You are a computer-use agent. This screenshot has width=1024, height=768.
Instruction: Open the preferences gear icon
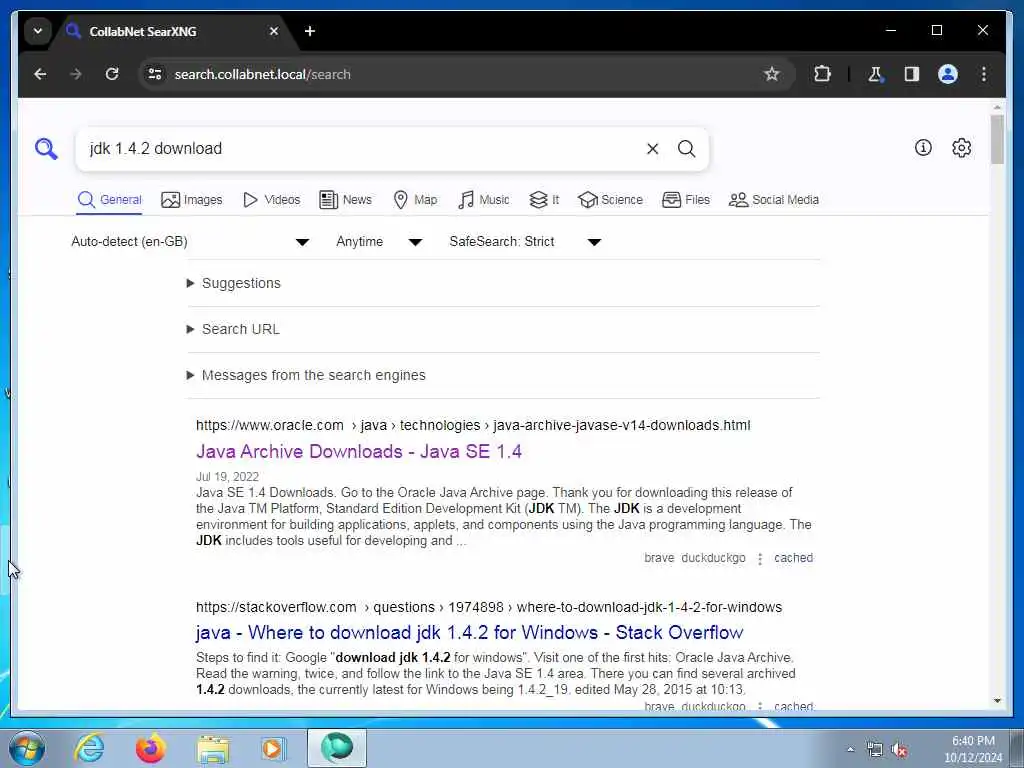tap(961, 148)
